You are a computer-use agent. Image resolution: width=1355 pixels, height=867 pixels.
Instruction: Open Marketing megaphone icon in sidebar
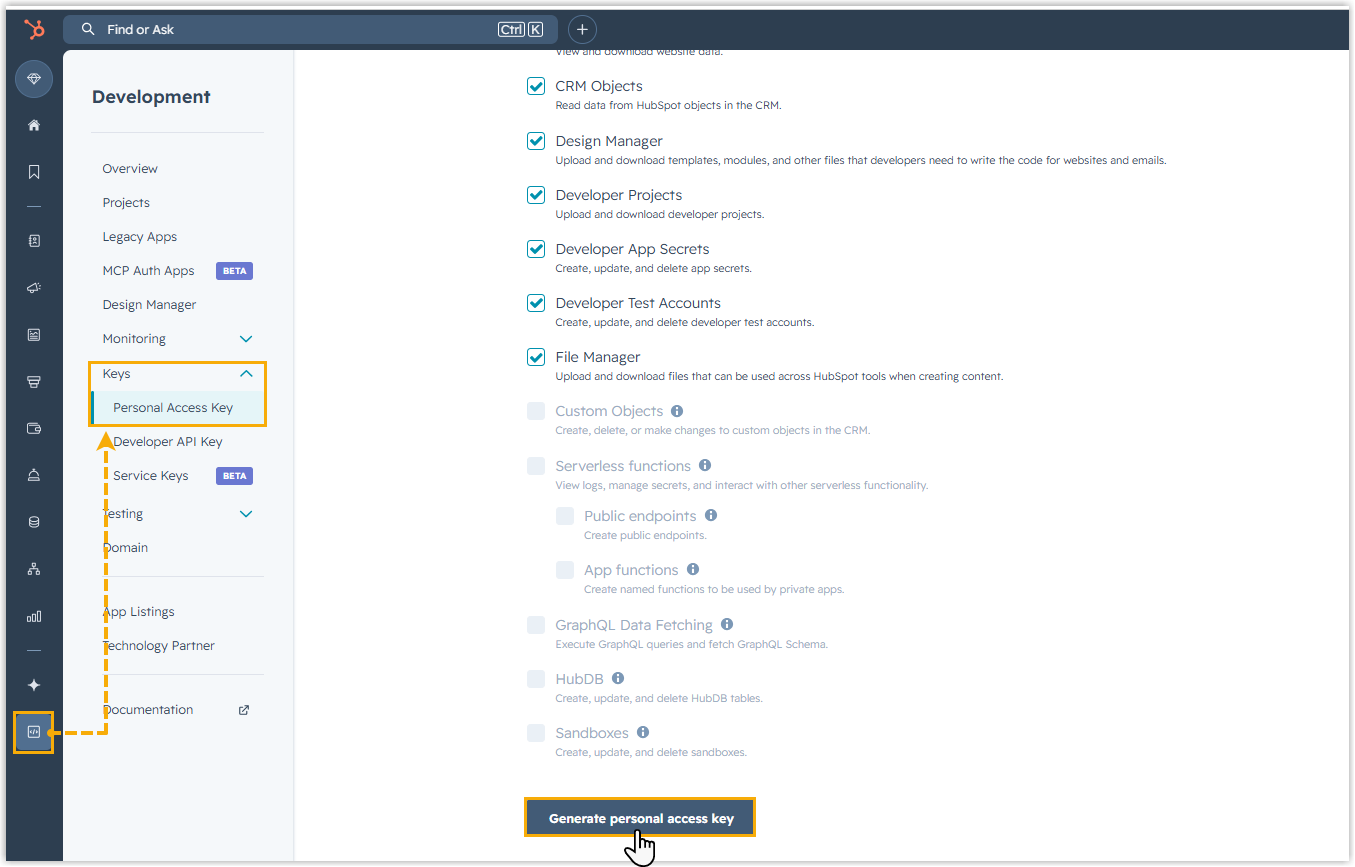coord(34,288)
